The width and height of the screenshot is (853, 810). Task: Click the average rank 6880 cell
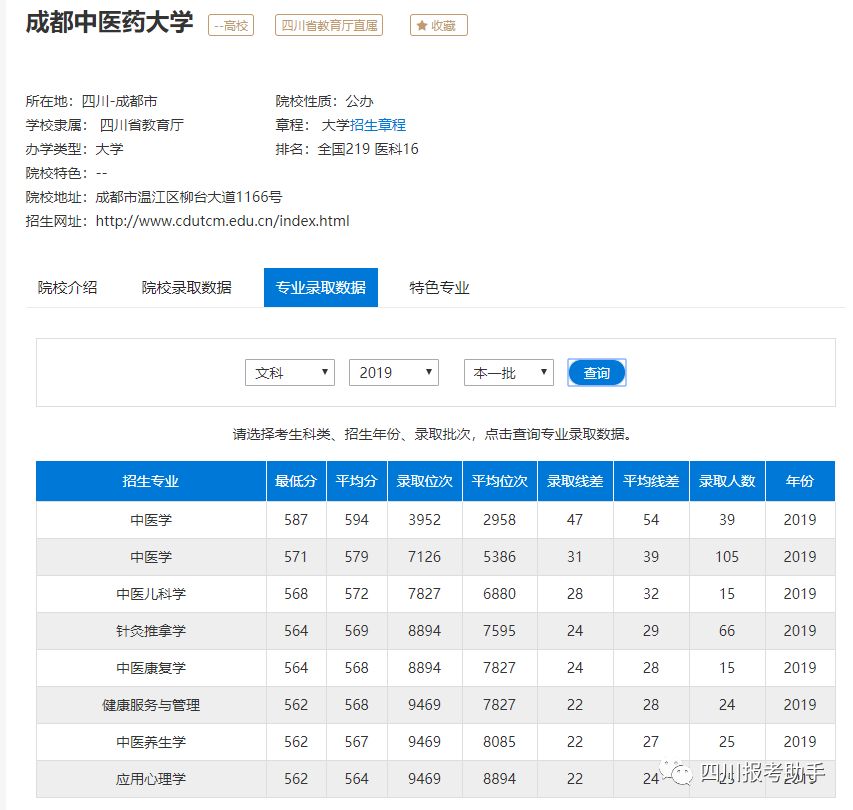(x=499, y=594)
